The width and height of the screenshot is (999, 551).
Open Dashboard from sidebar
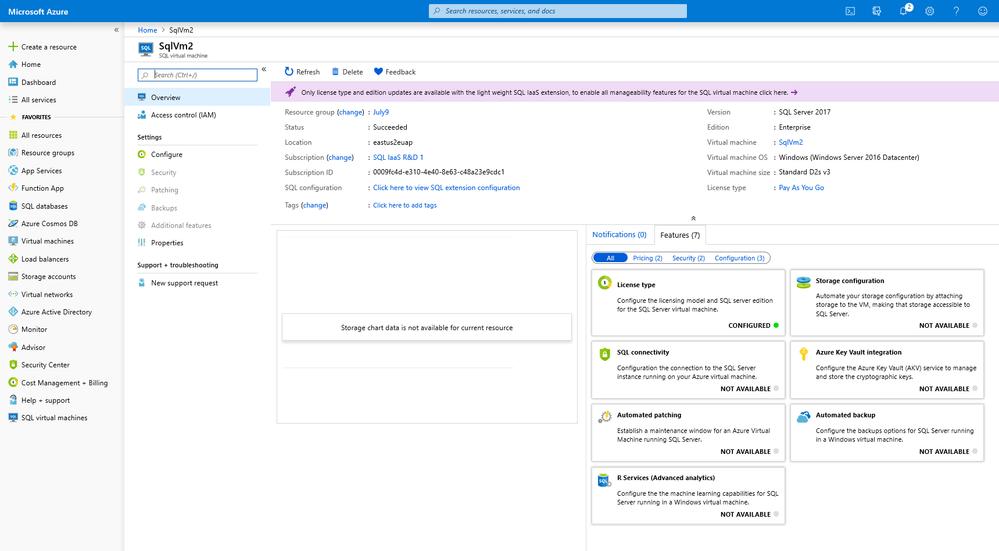[x=38, y=82]
